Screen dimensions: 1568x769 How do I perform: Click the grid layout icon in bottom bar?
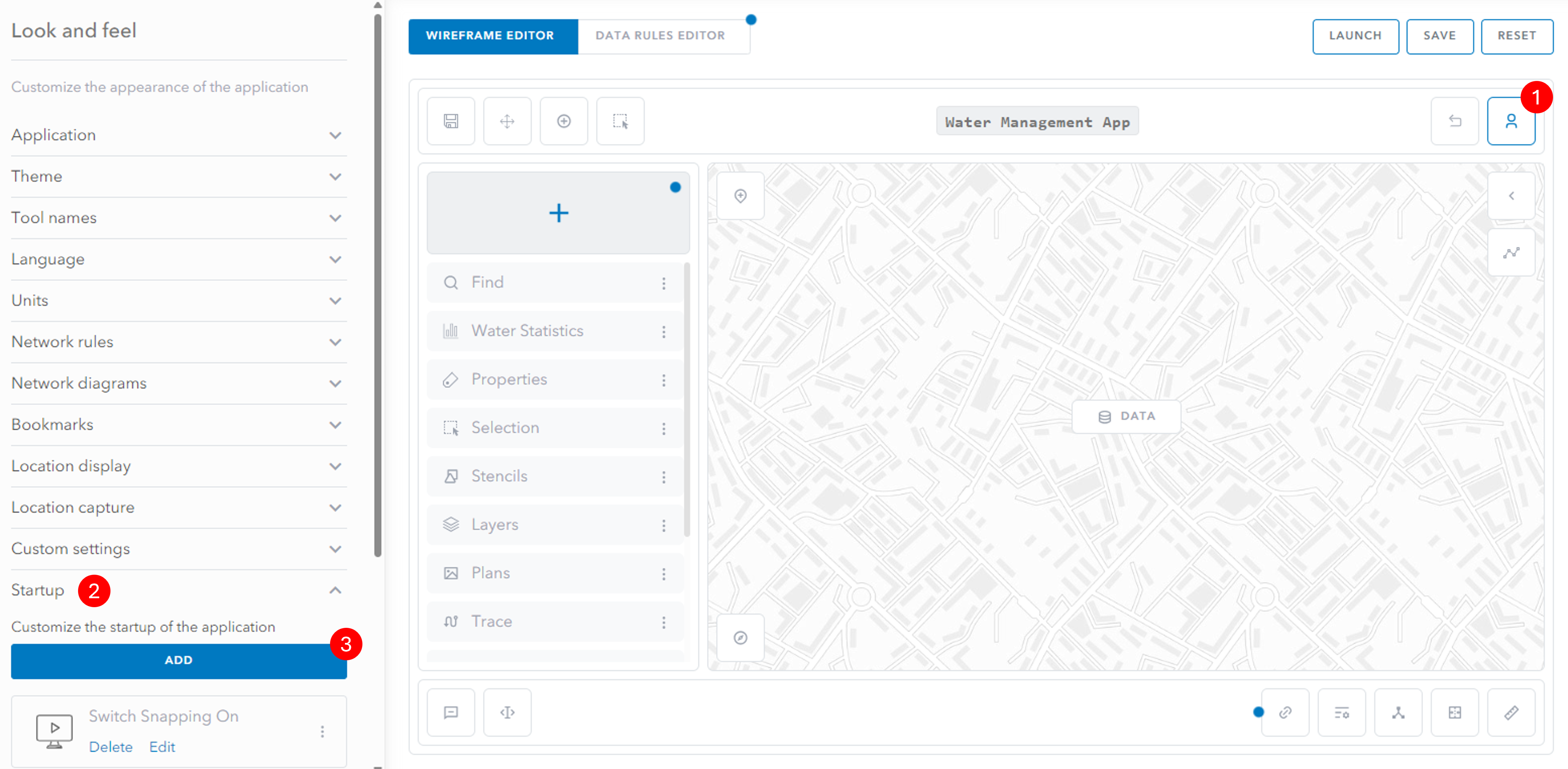tap(1455, 712)
